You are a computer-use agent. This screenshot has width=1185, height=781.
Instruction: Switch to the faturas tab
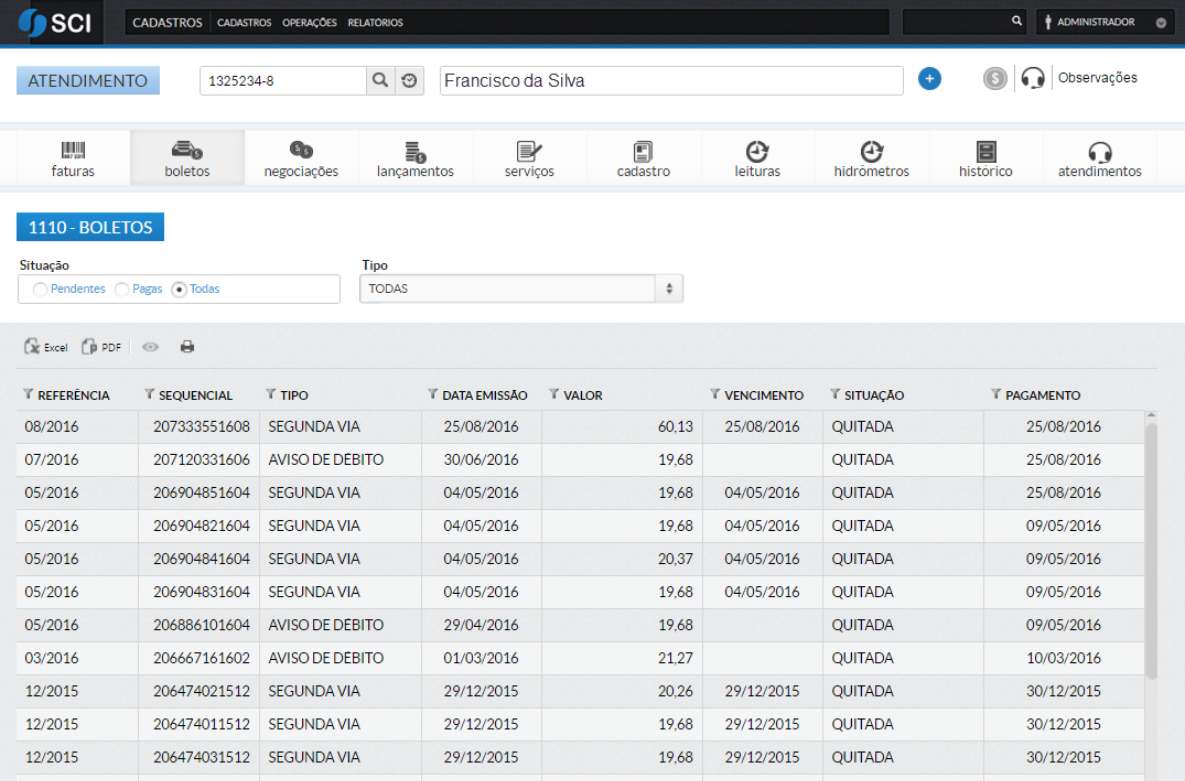(73, 159)
